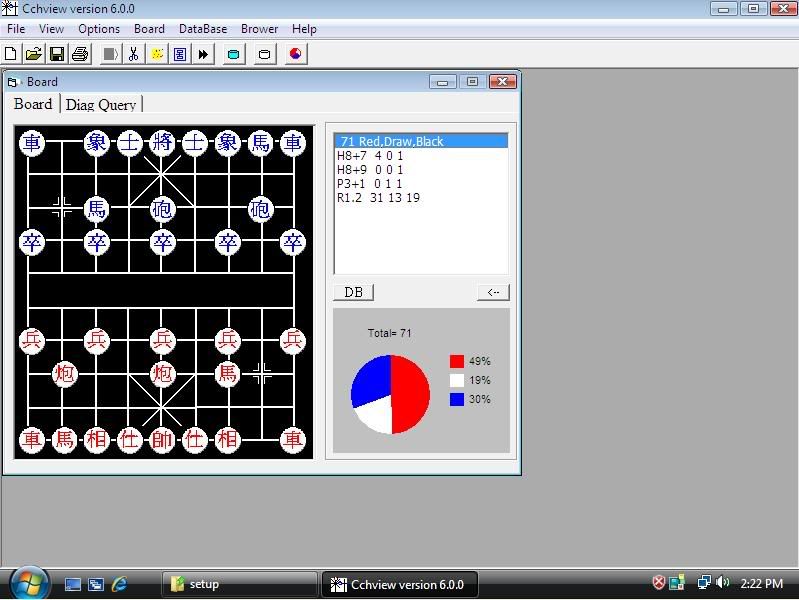Click the blue Chinese character board icon
The width and height of the screenshot is (799, 600).
click(x=180, y=54)
